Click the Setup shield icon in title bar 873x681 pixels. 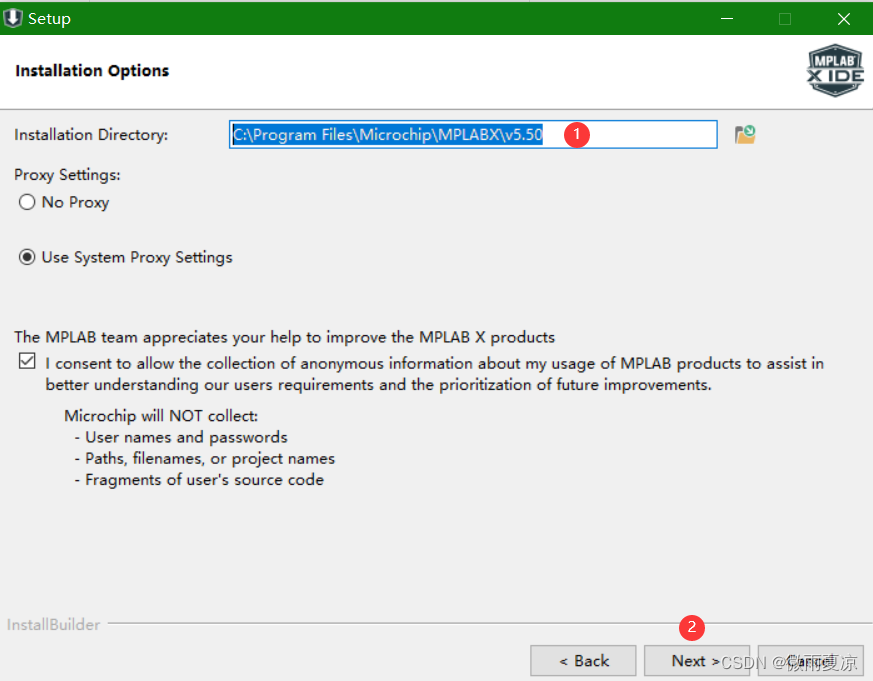point(12,18)
